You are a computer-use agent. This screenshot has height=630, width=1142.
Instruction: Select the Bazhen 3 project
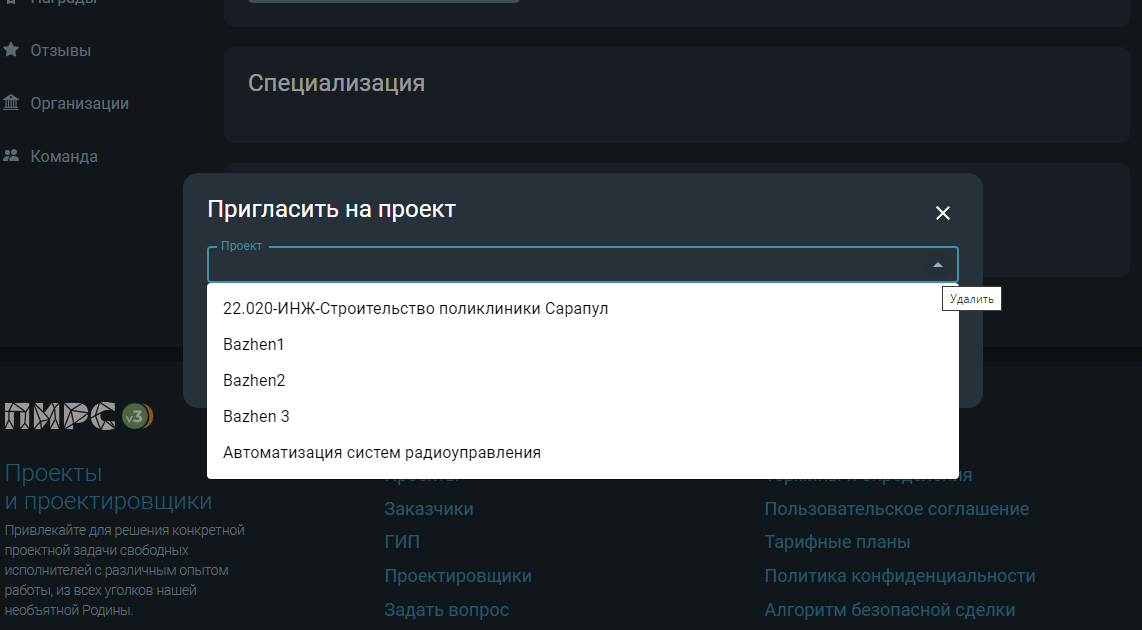[256, 416]
